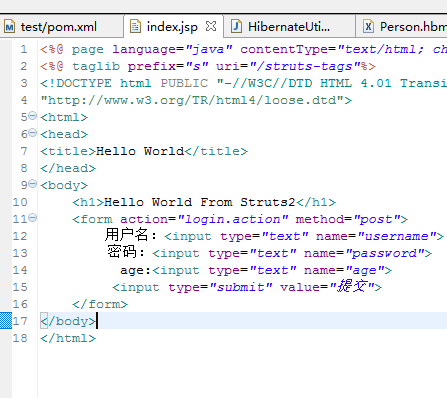Click the "age" name attribute value
This screenshot has height=398, width=447.
(365, 270)
